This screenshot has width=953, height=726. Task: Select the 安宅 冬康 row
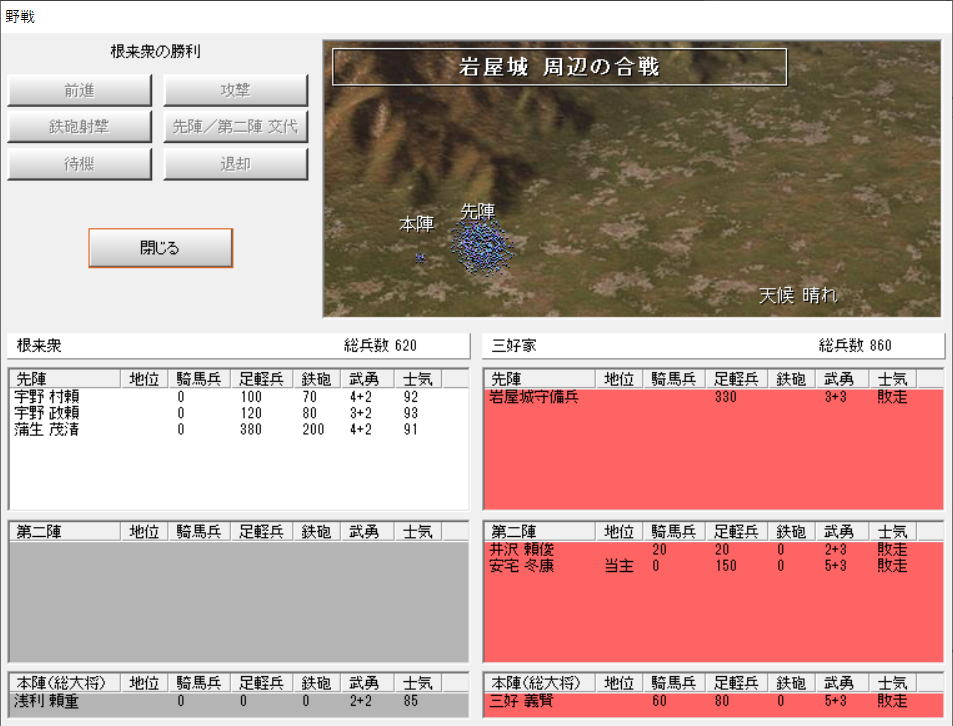coord(522,566)
